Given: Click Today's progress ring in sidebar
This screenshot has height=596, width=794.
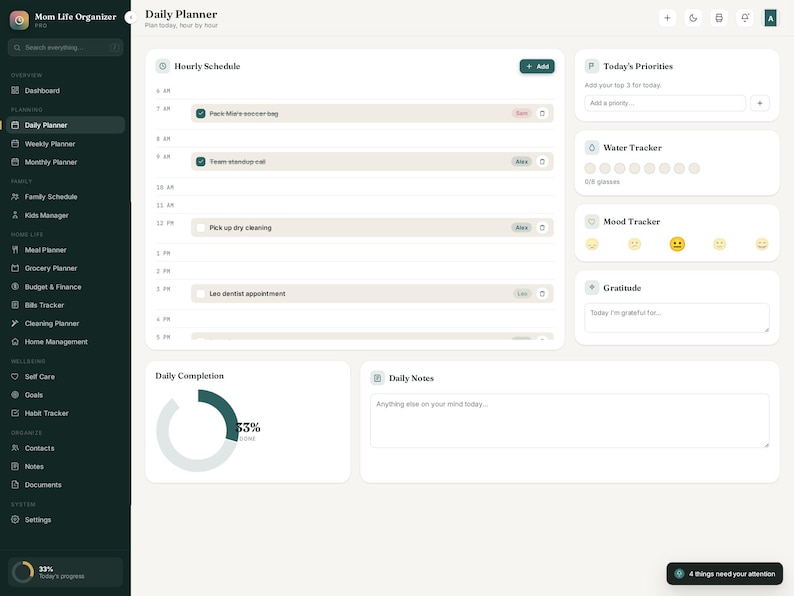Looking at the screenshot, I should tap(23, 572).
